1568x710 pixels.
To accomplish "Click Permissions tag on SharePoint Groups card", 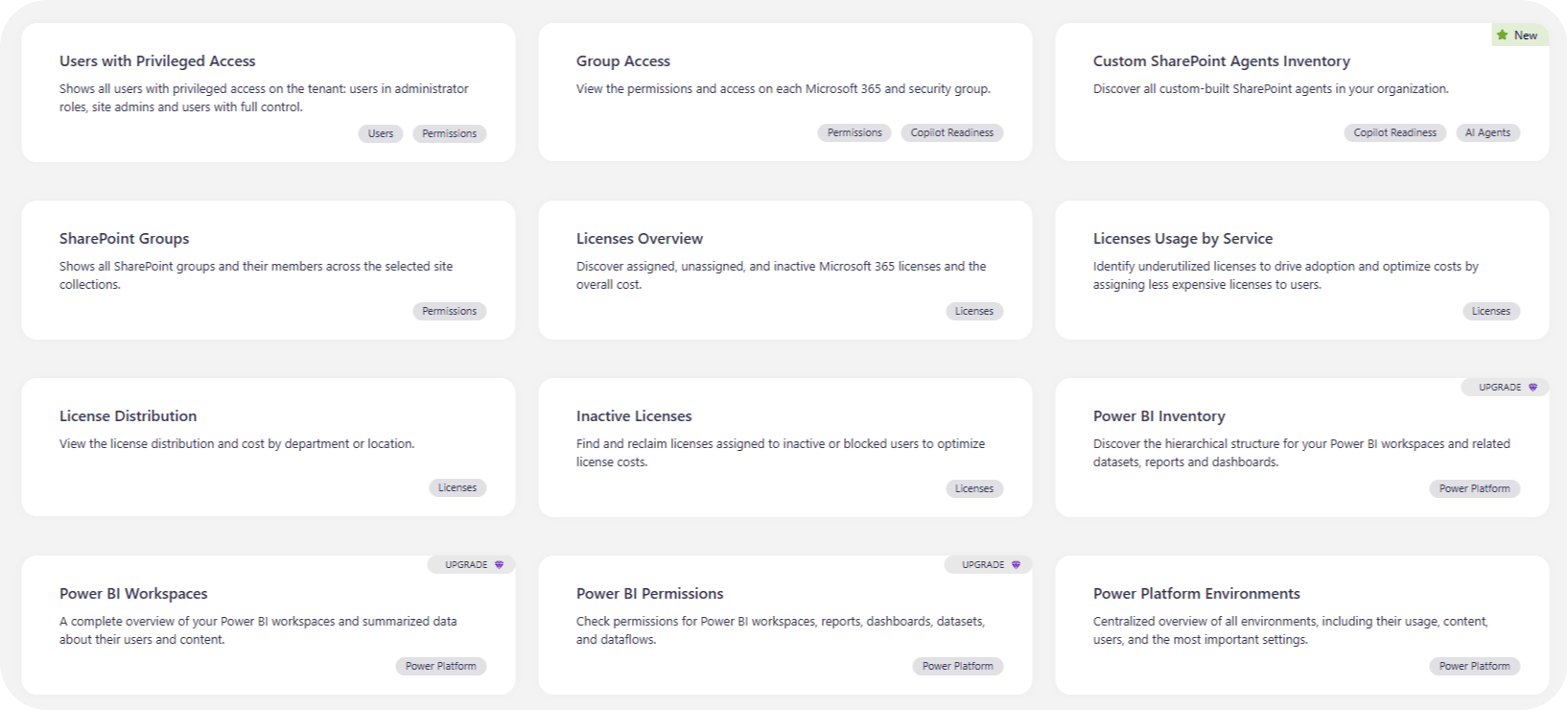I will click(450, 311).
